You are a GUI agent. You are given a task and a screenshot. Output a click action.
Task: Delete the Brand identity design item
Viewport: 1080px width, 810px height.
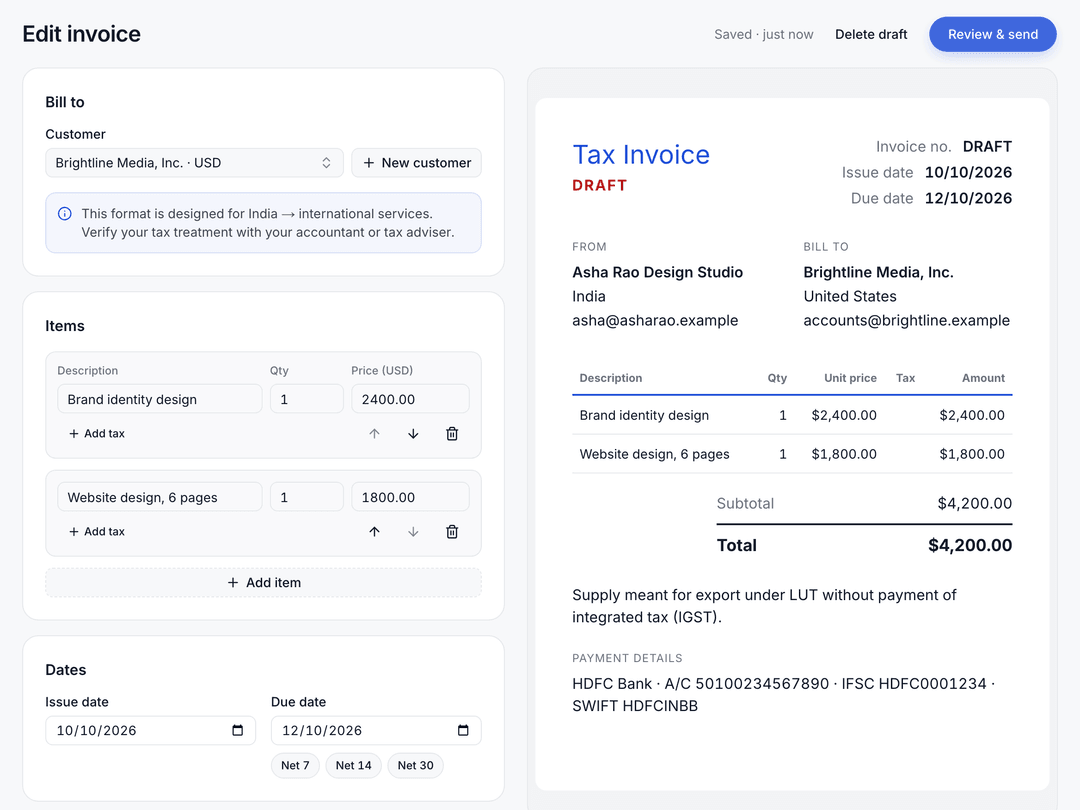452,434
